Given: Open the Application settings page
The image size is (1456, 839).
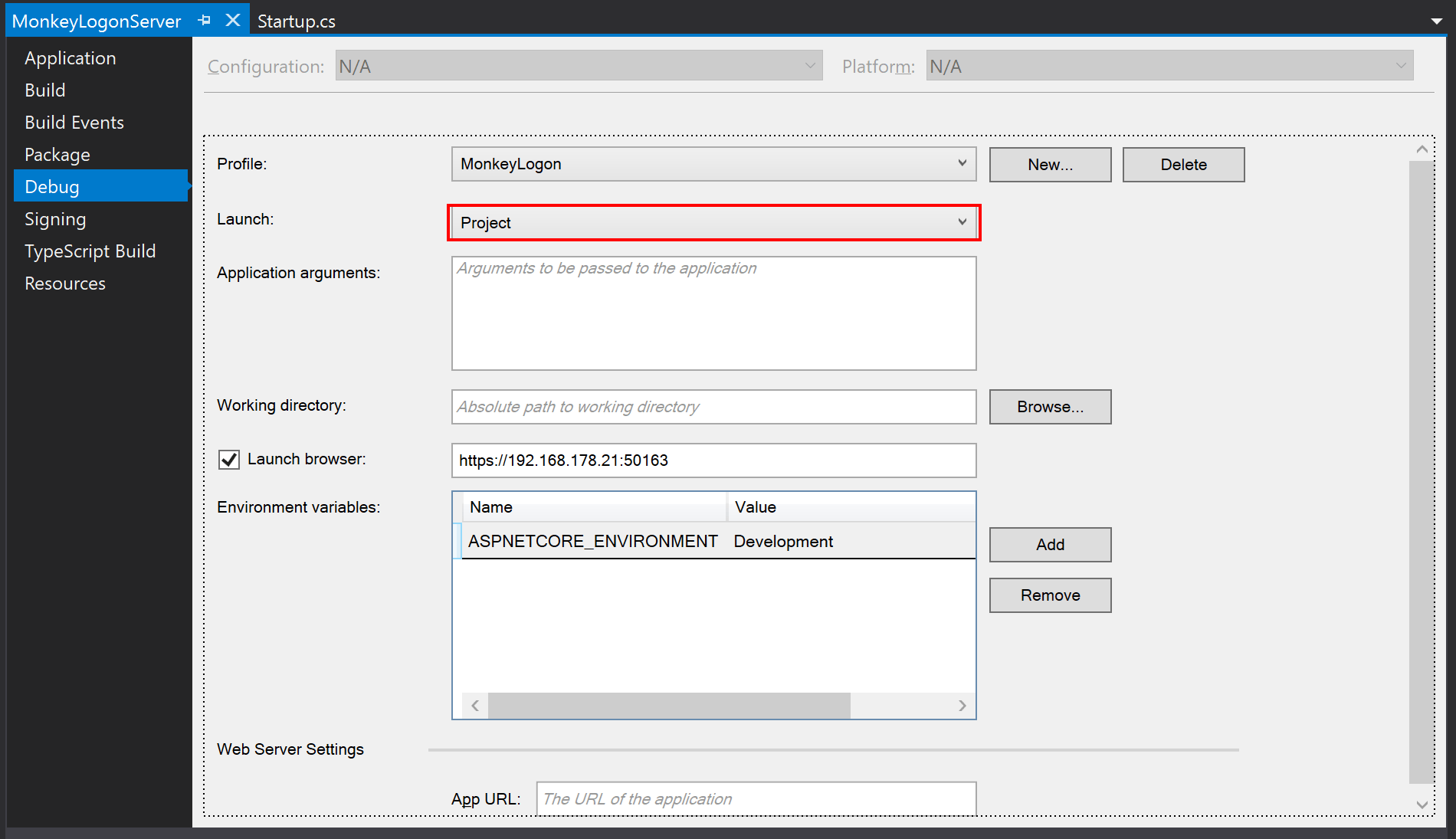Looking at the screenshot, I should pos(71,58).
